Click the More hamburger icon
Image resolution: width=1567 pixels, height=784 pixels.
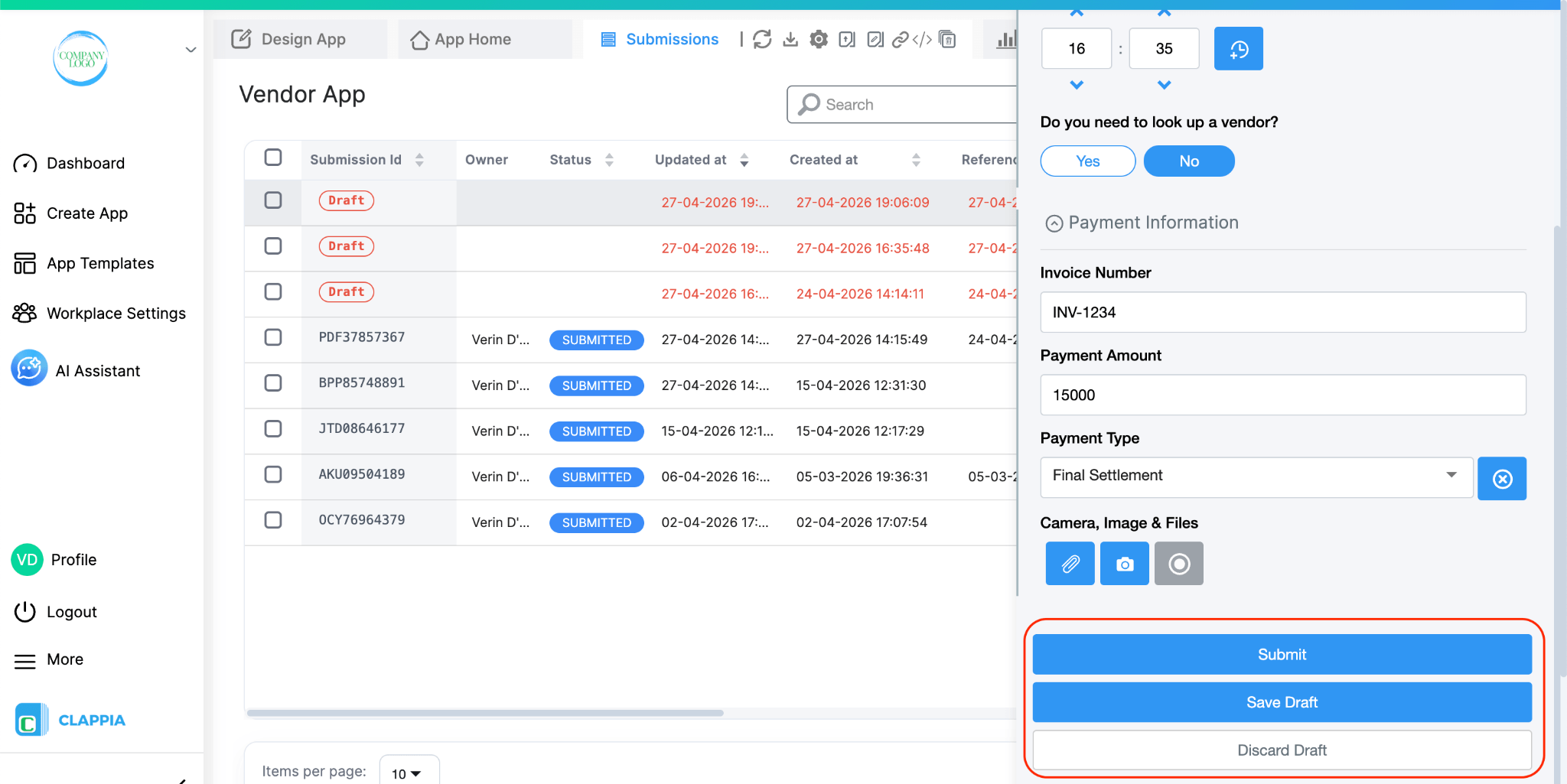click(24, 660)
